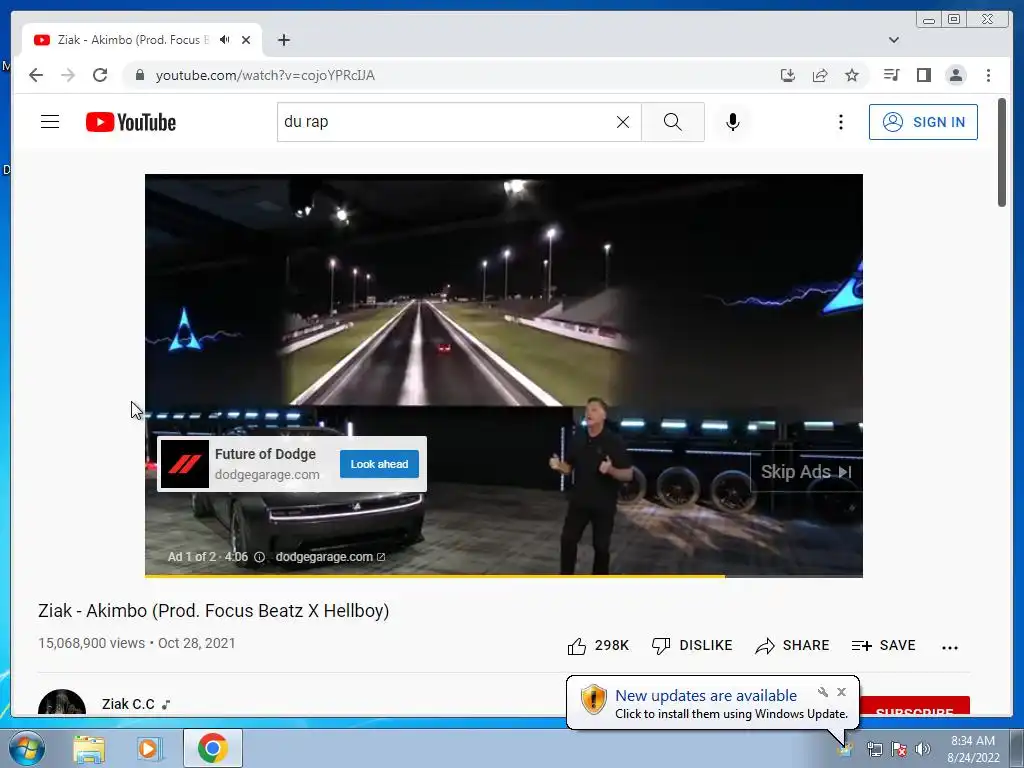The image size is (1024, 768).
Task: Mute the tab via its speaker icon
Action: 225,40
